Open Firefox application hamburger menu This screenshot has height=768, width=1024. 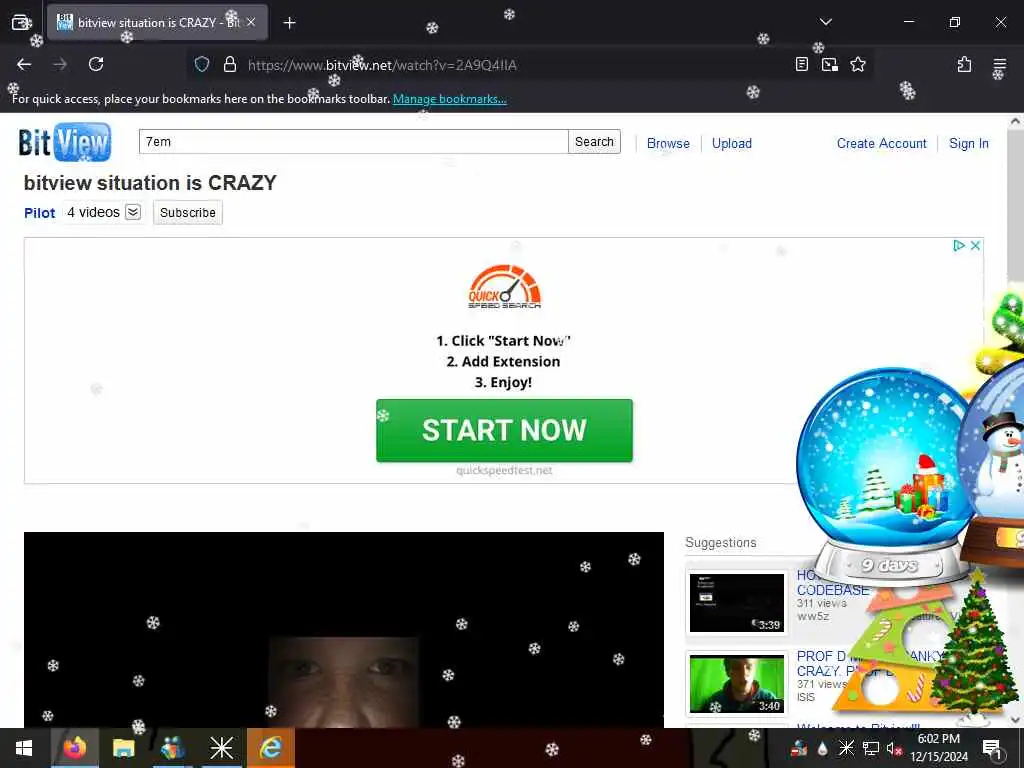(x=999, y=64)
